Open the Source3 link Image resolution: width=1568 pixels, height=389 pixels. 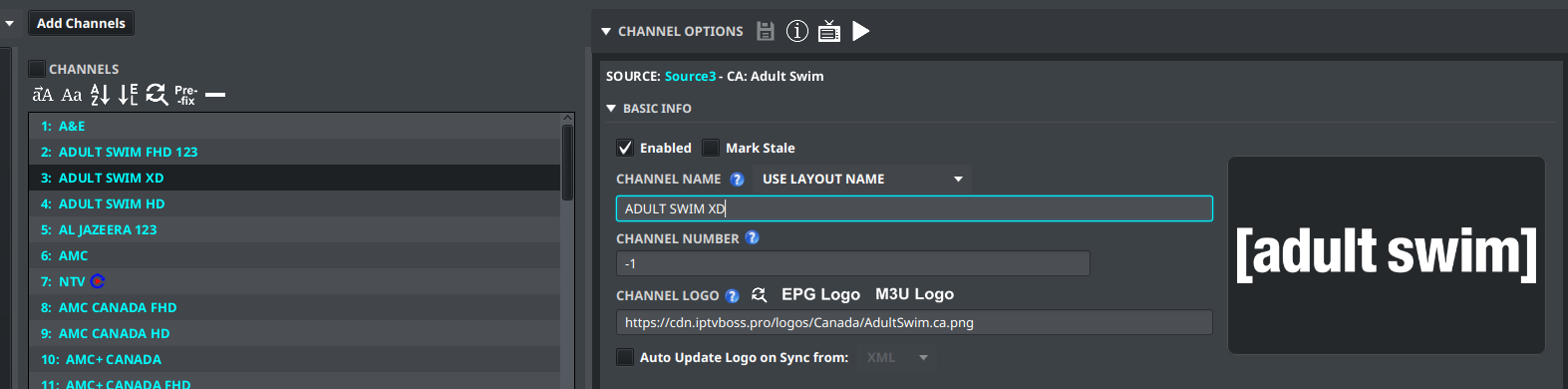690,76
